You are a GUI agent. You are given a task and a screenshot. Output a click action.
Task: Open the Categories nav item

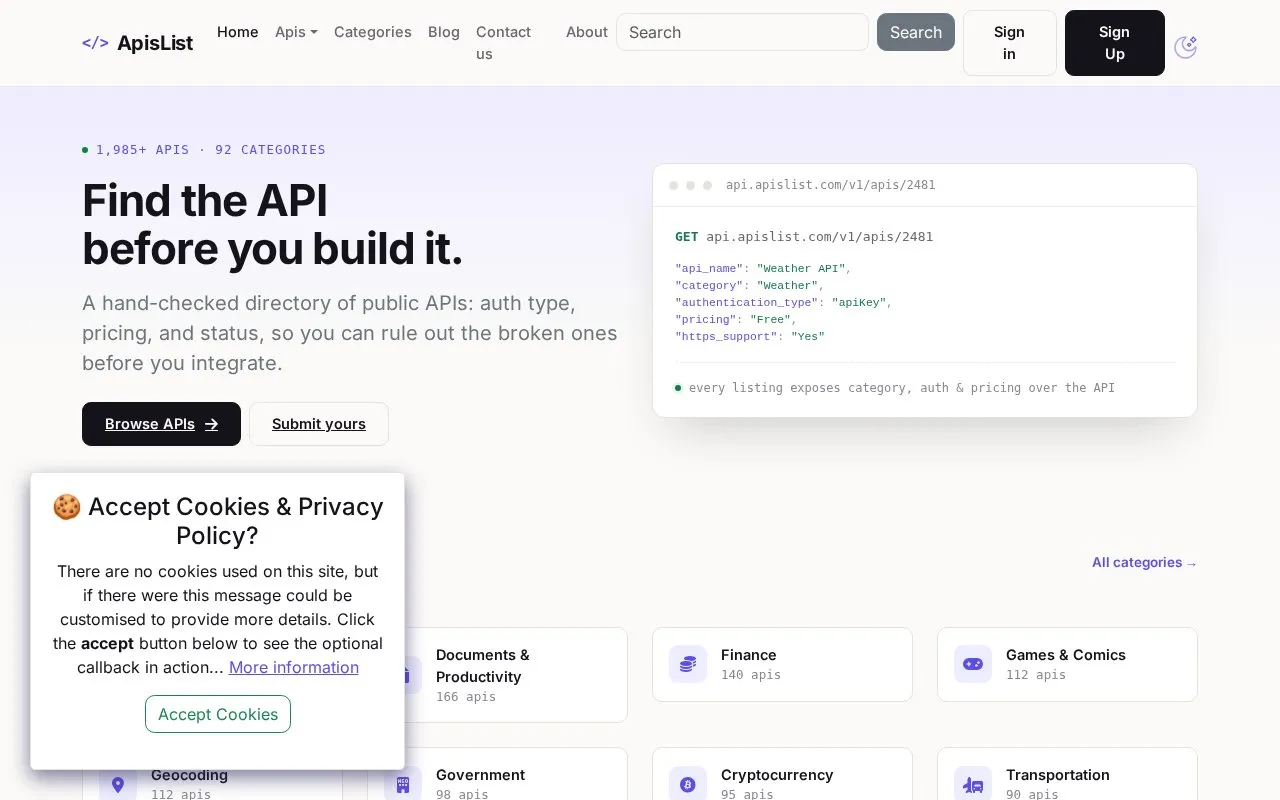tap(373, 32)
